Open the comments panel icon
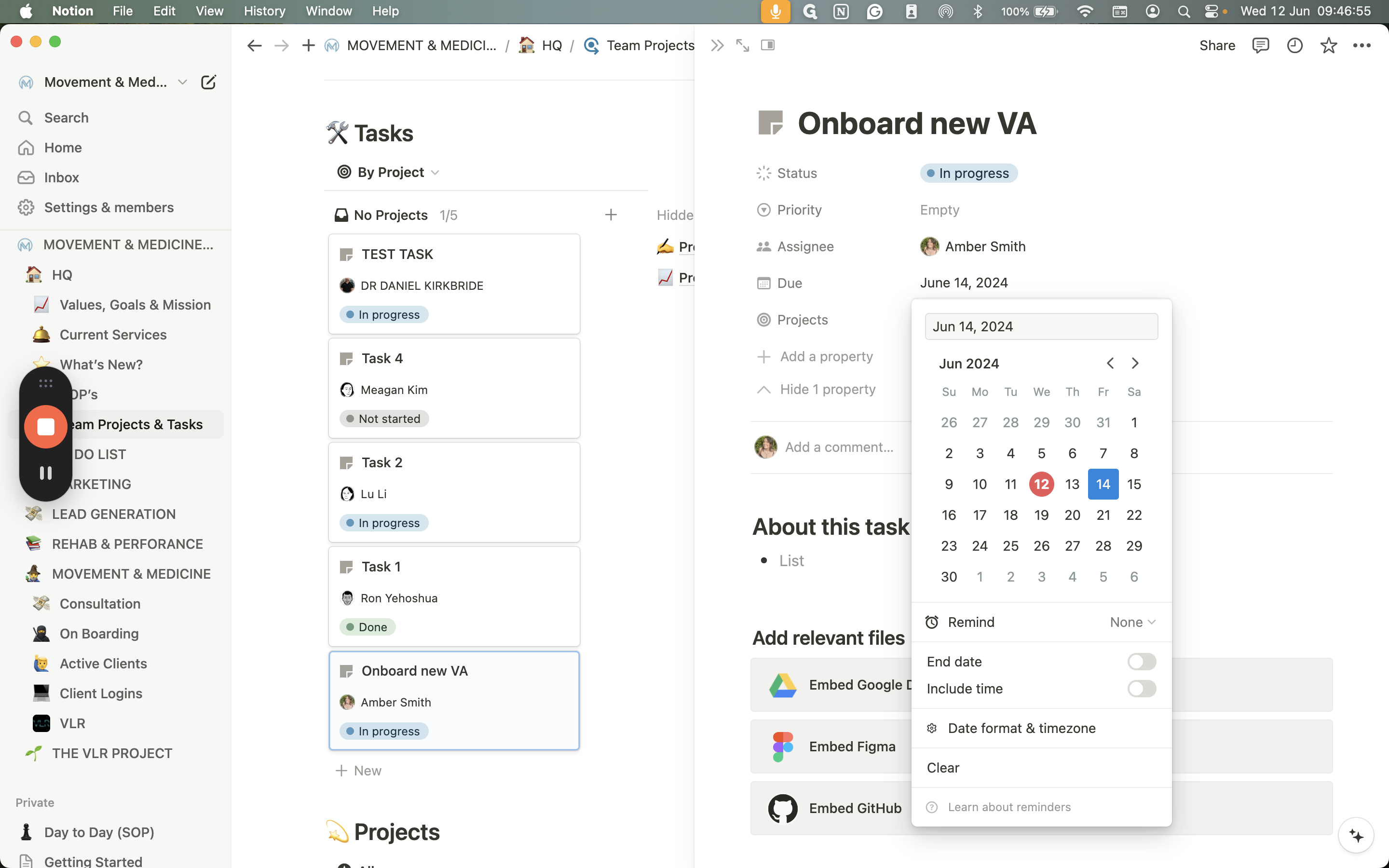 click(1260, 45)
